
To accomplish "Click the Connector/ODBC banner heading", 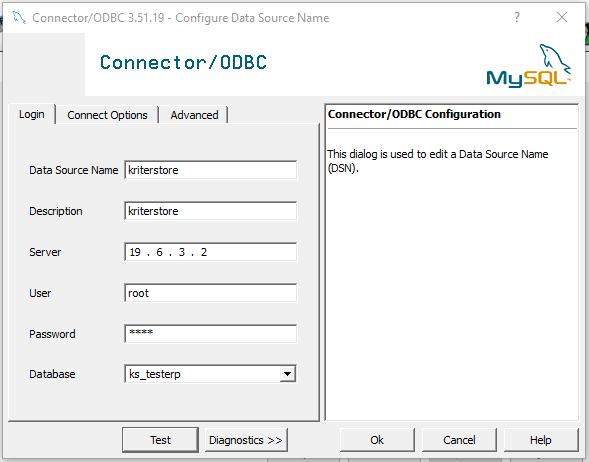I will 183,62.
